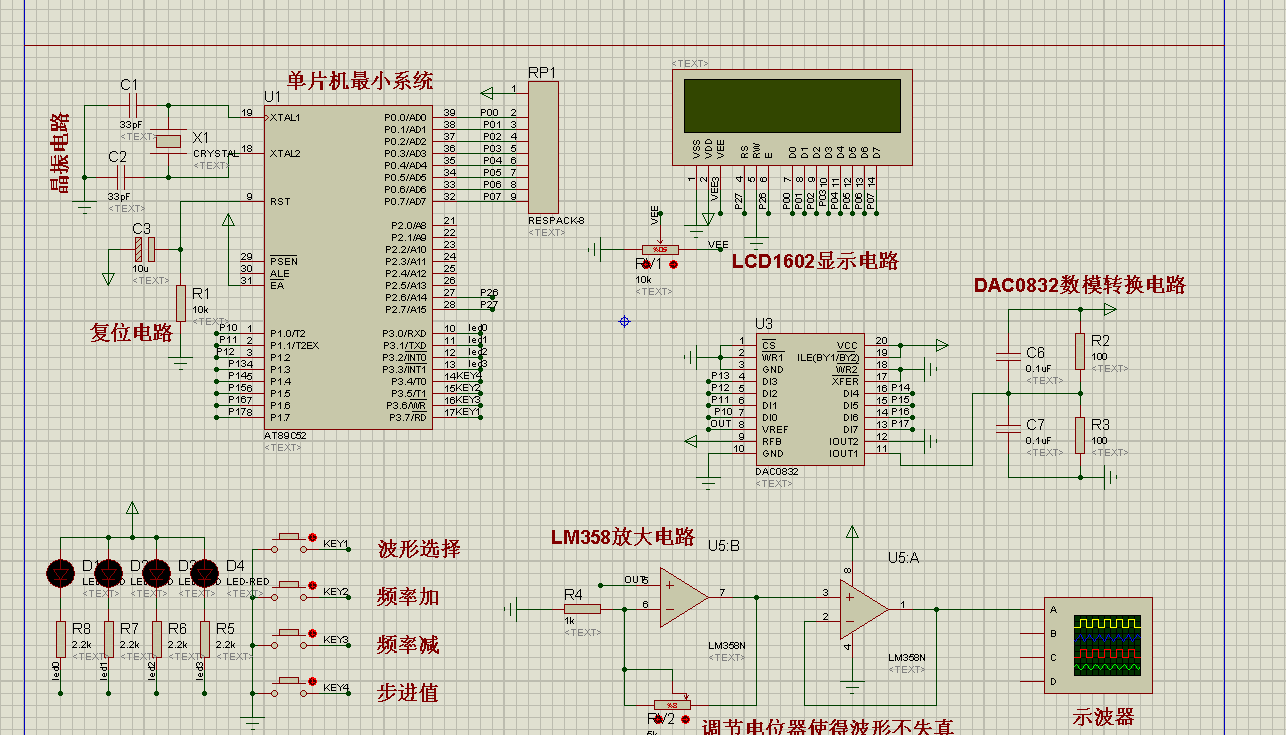Click oscilloscope channel A terminal
Image resolution: width=1286 pixels, height=735 pixels.
pyautogui.click(x=1052, y=609)
